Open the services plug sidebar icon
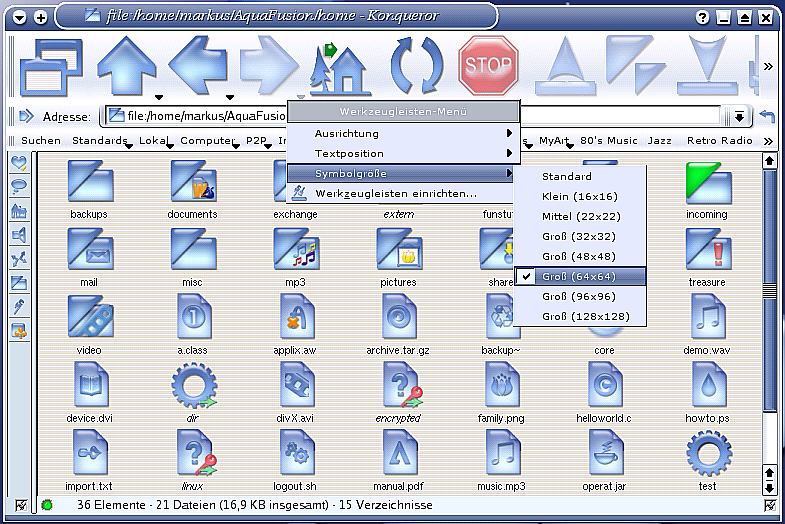 (x=19, y=307)
